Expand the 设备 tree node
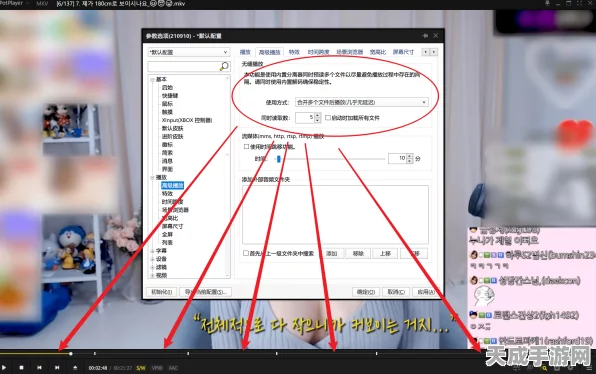This screenshot has height=374, width=596. 152,259
